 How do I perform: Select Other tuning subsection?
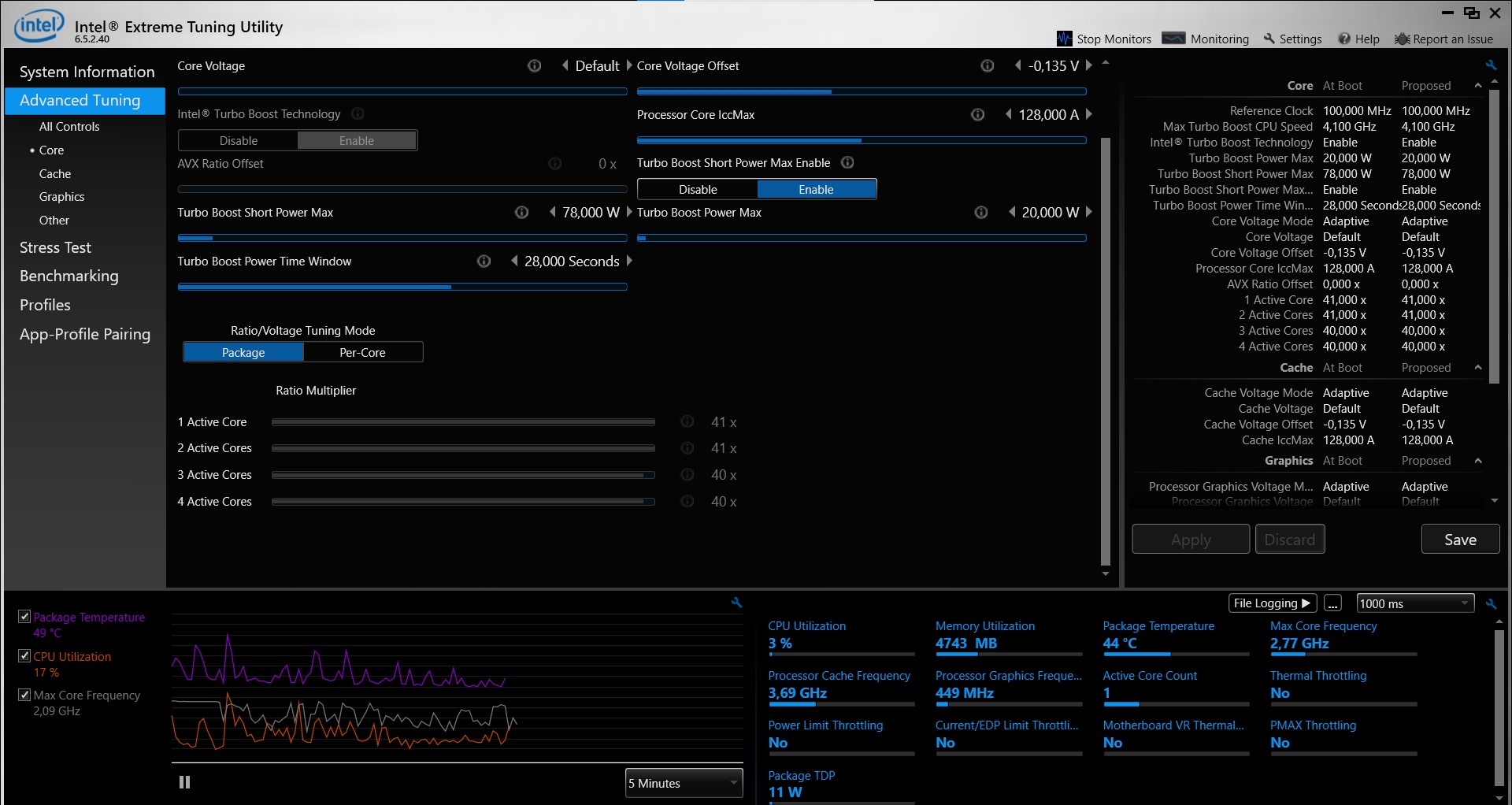point(54,221)
